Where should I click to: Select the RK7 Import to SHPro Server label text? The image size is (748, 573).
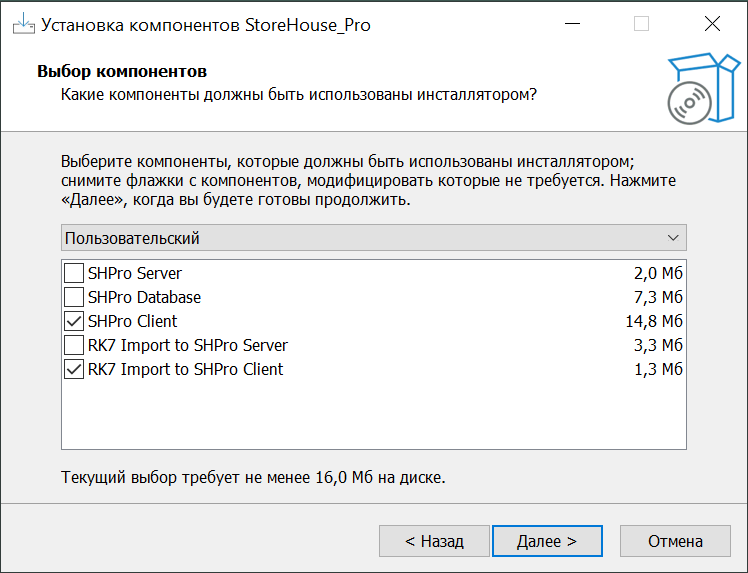187,345
